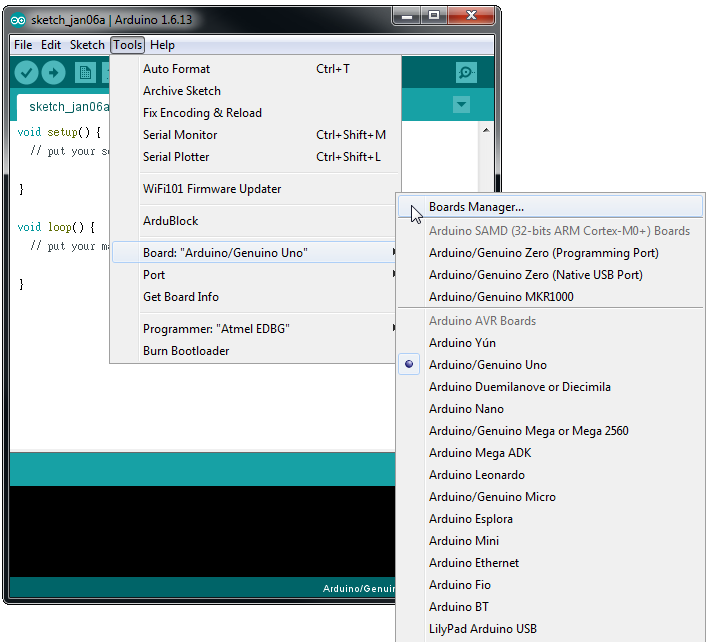Switch to sketch_jan06a tab
This screenshot has width=718, height=642.
click(64, 107)
